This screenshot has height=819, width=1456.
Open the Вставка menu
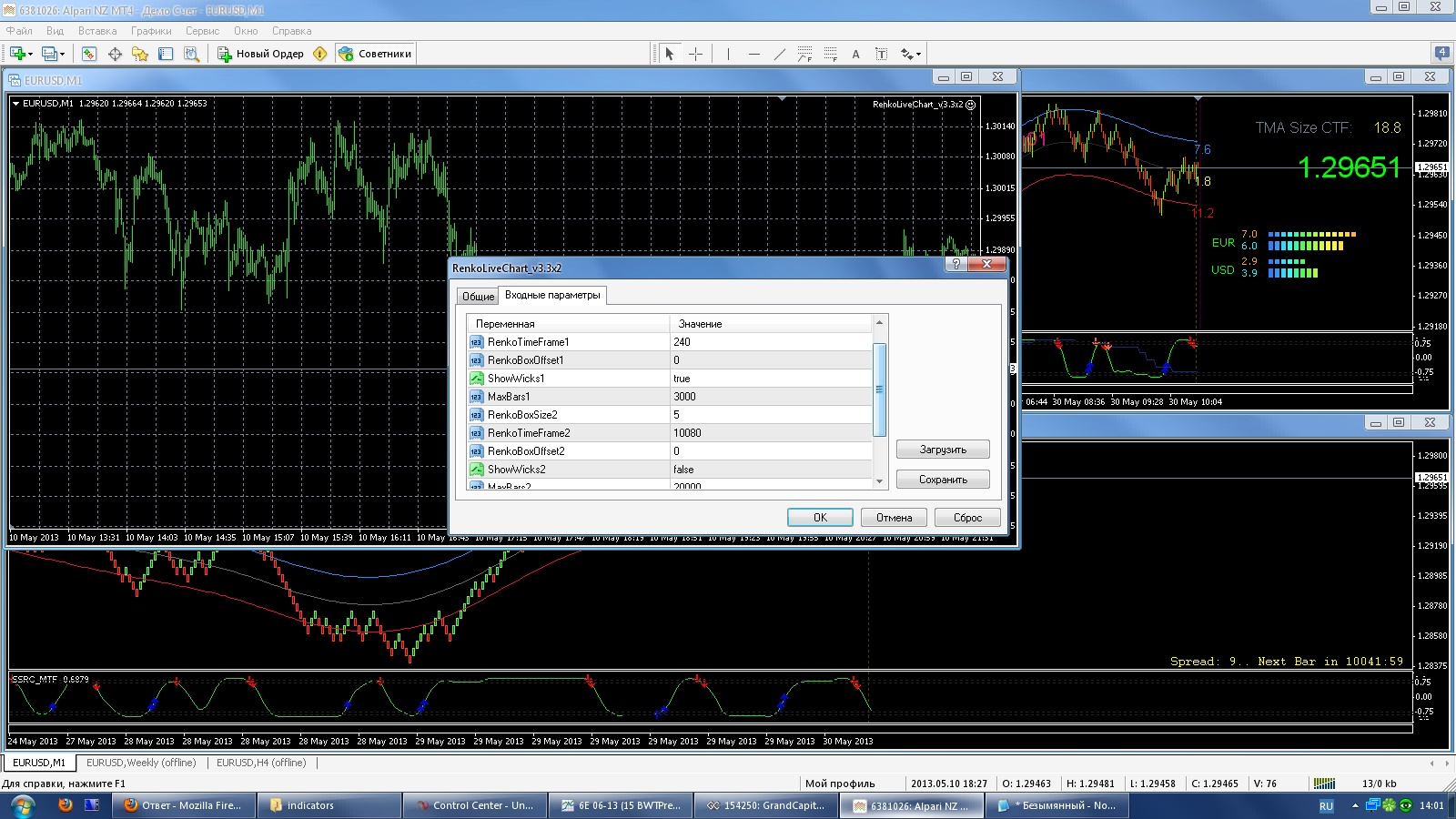[97, 31]
